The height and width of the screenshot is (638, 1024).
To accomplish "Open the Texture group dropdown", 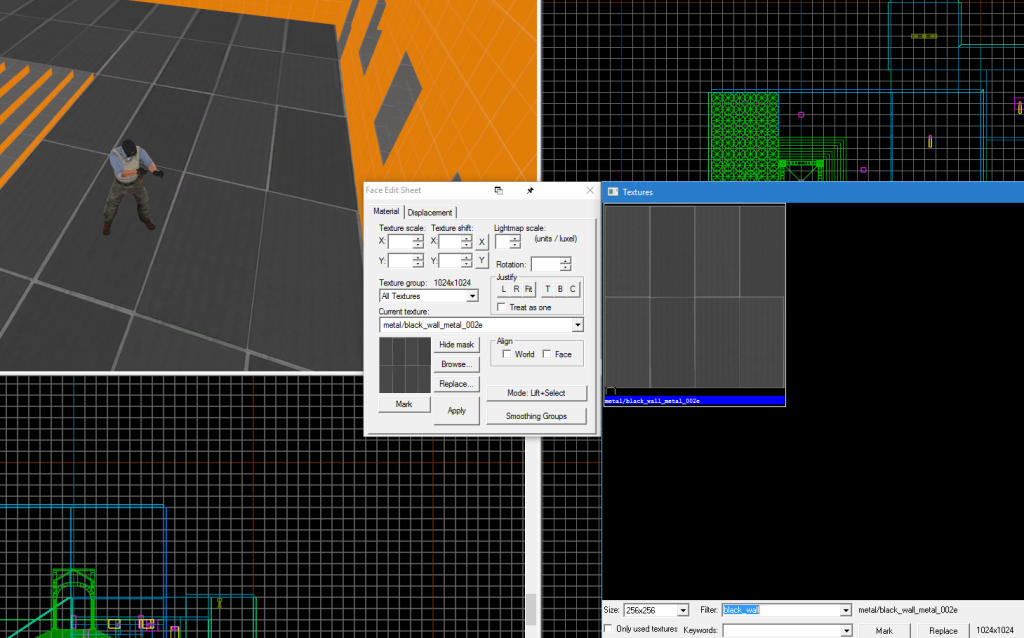I will coord(473,296).
